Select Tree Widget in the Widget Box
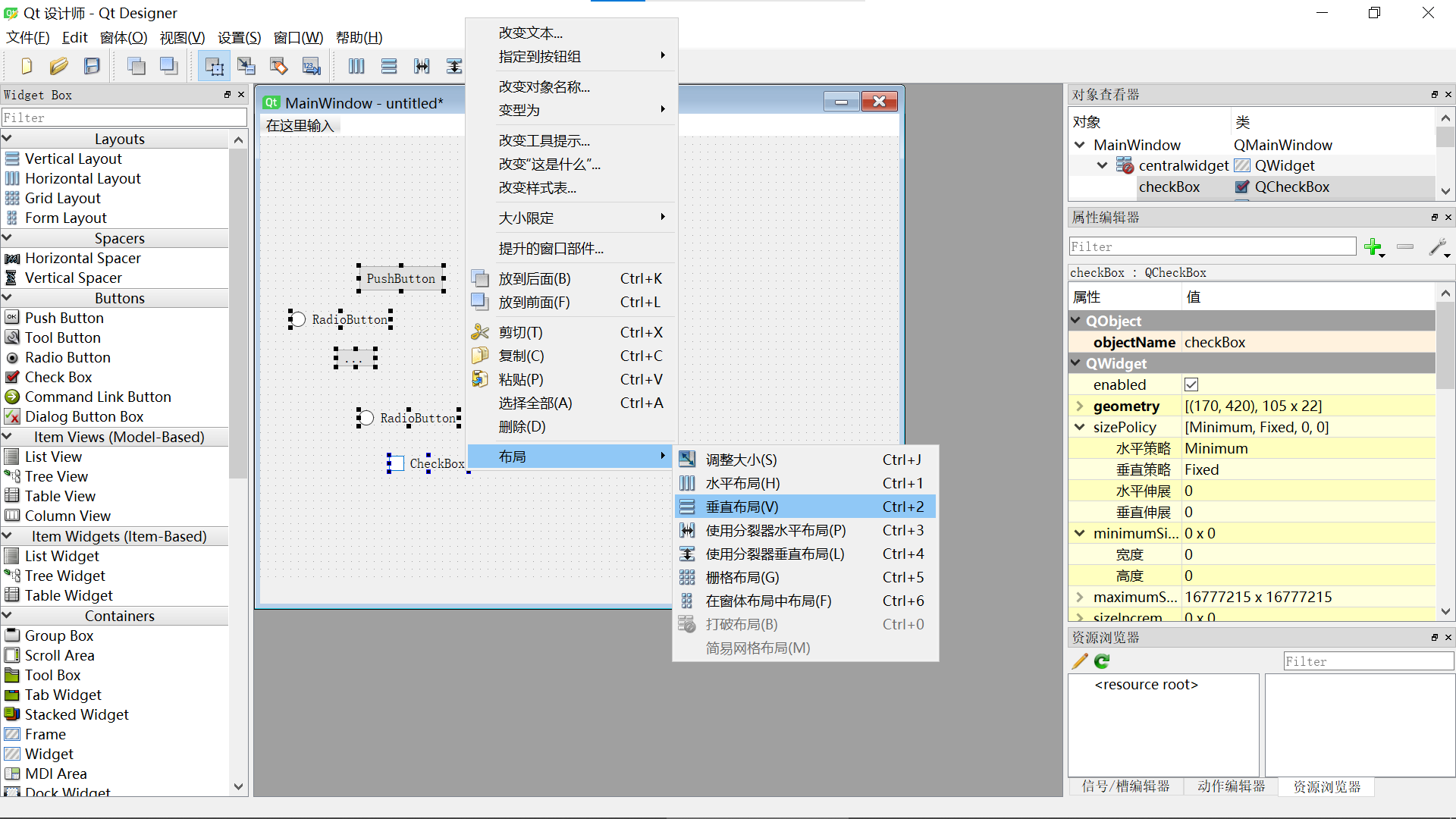 pyautogui.click(x=64, y=576)
